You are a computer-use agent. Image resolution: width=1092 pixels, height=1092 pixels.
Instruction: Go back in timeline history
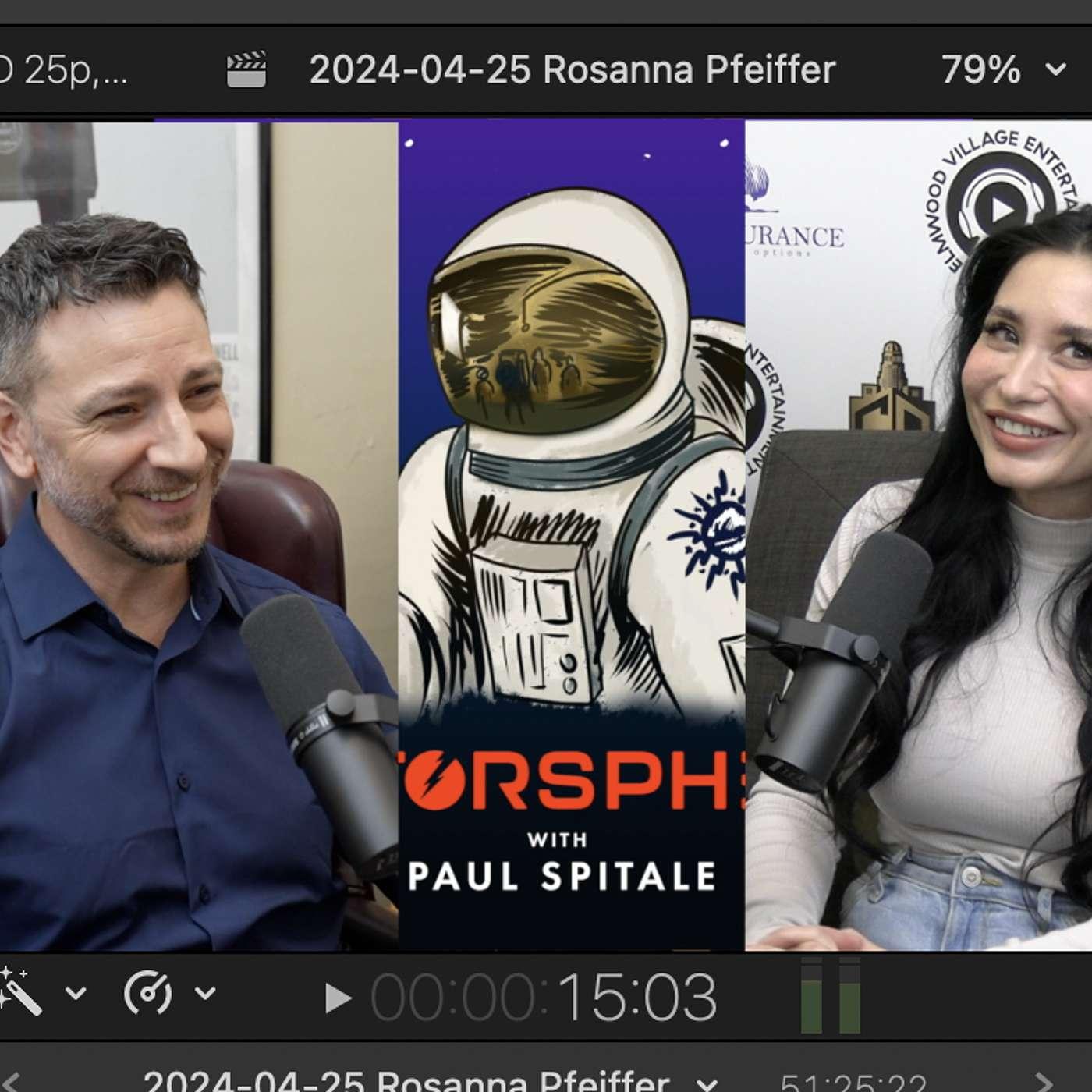11,1082
